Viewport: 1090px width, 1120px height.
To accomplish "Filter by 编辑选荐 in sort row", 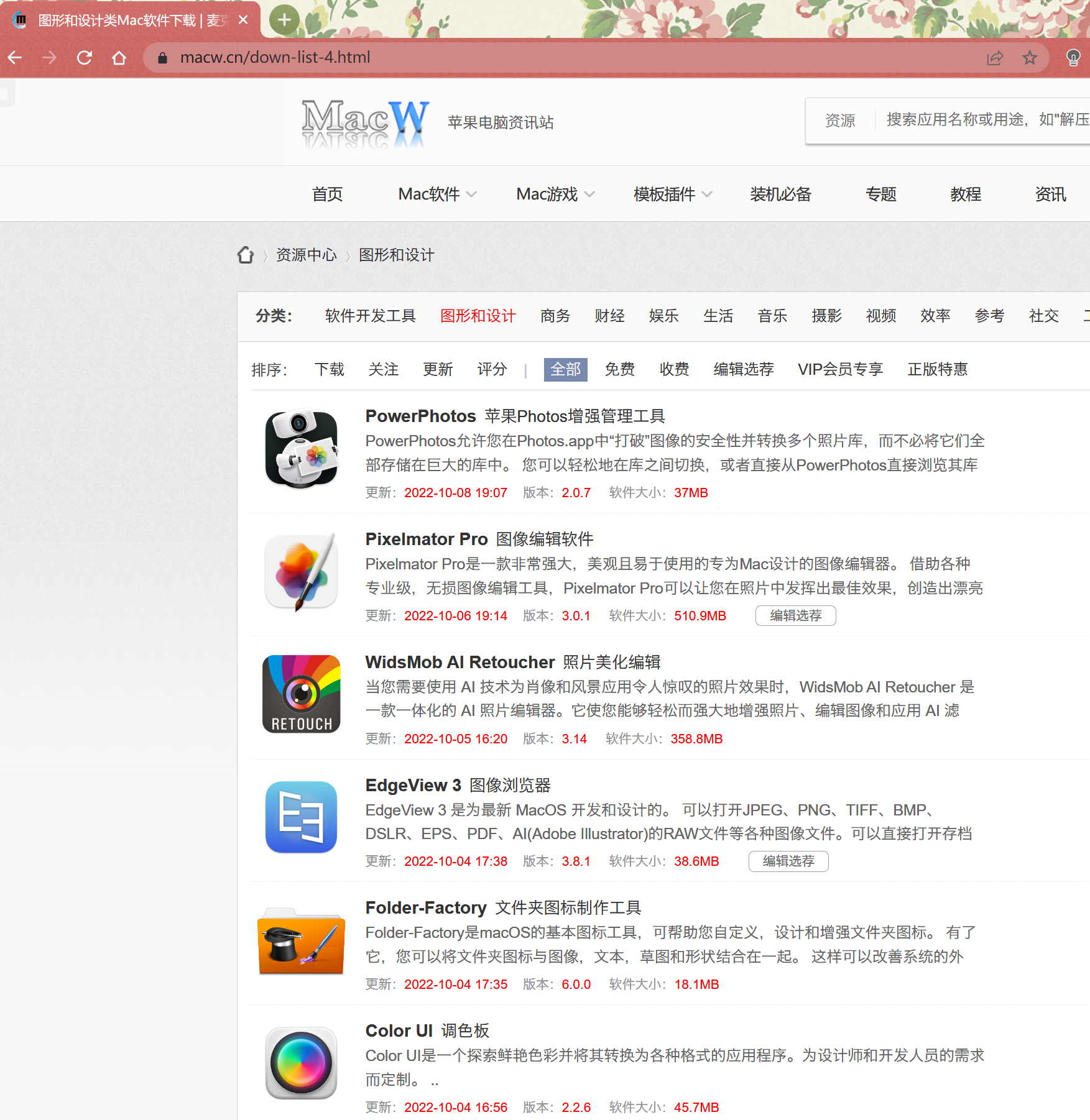I will (744, 370).
